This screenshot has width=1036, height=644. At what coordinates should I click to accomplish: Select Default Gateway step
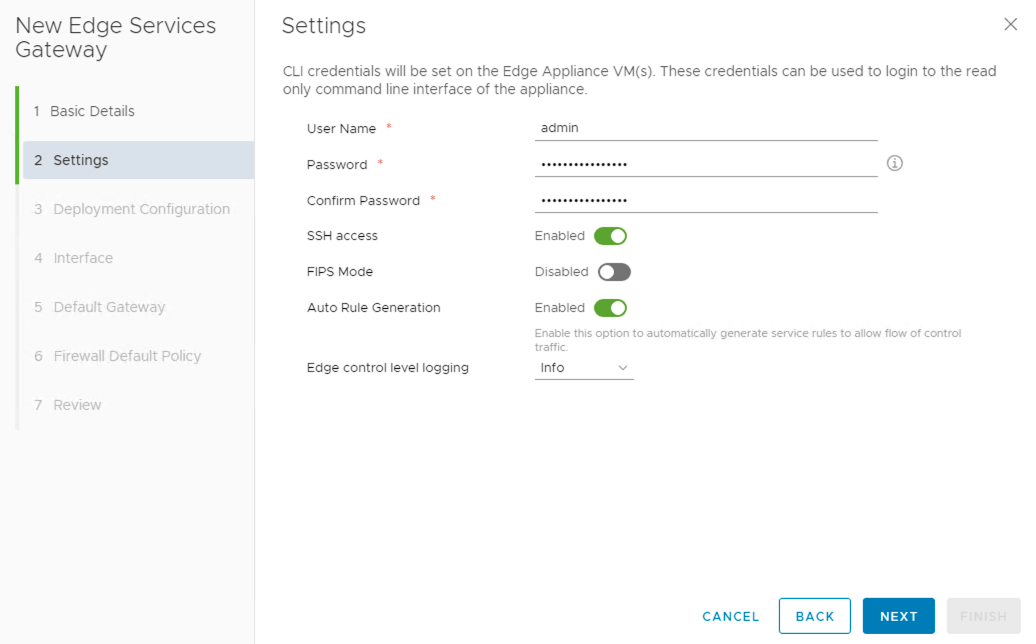click(109, 307)
